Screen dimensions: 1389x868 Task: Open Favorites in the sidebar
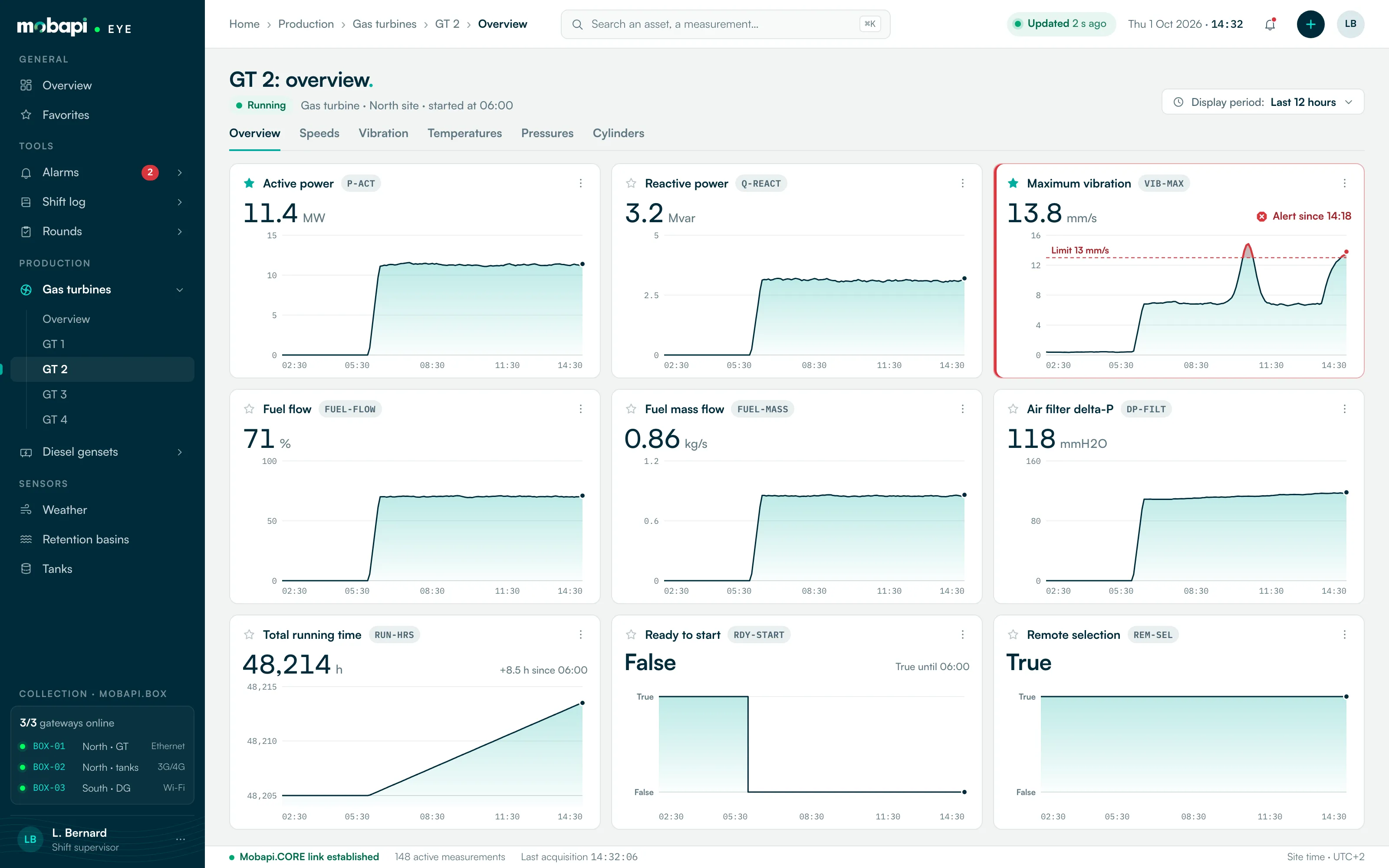102,115
